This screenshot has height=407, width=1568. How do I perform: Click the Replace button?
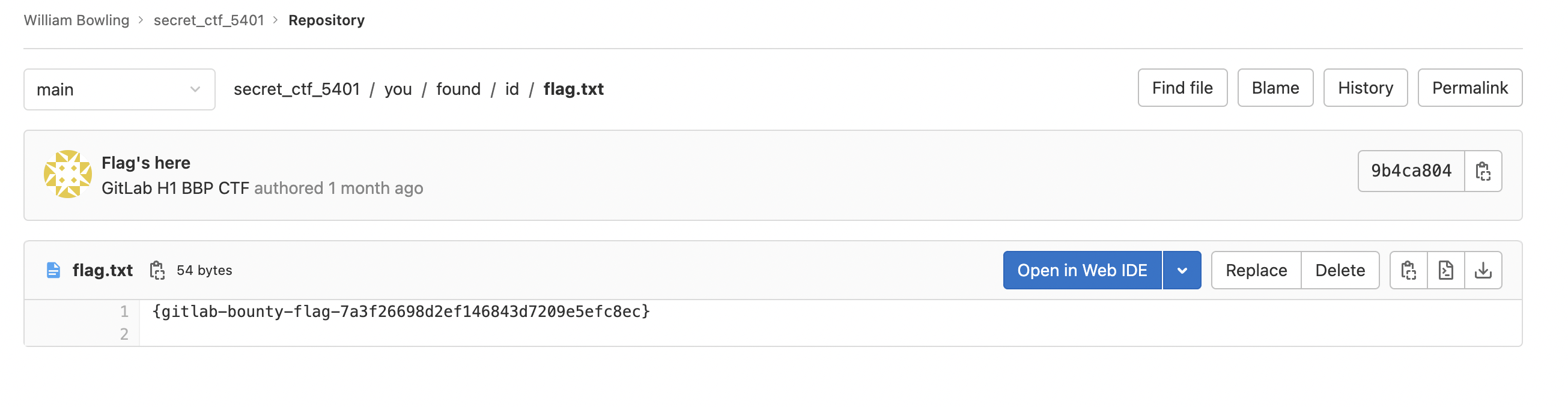point(1256,270)
